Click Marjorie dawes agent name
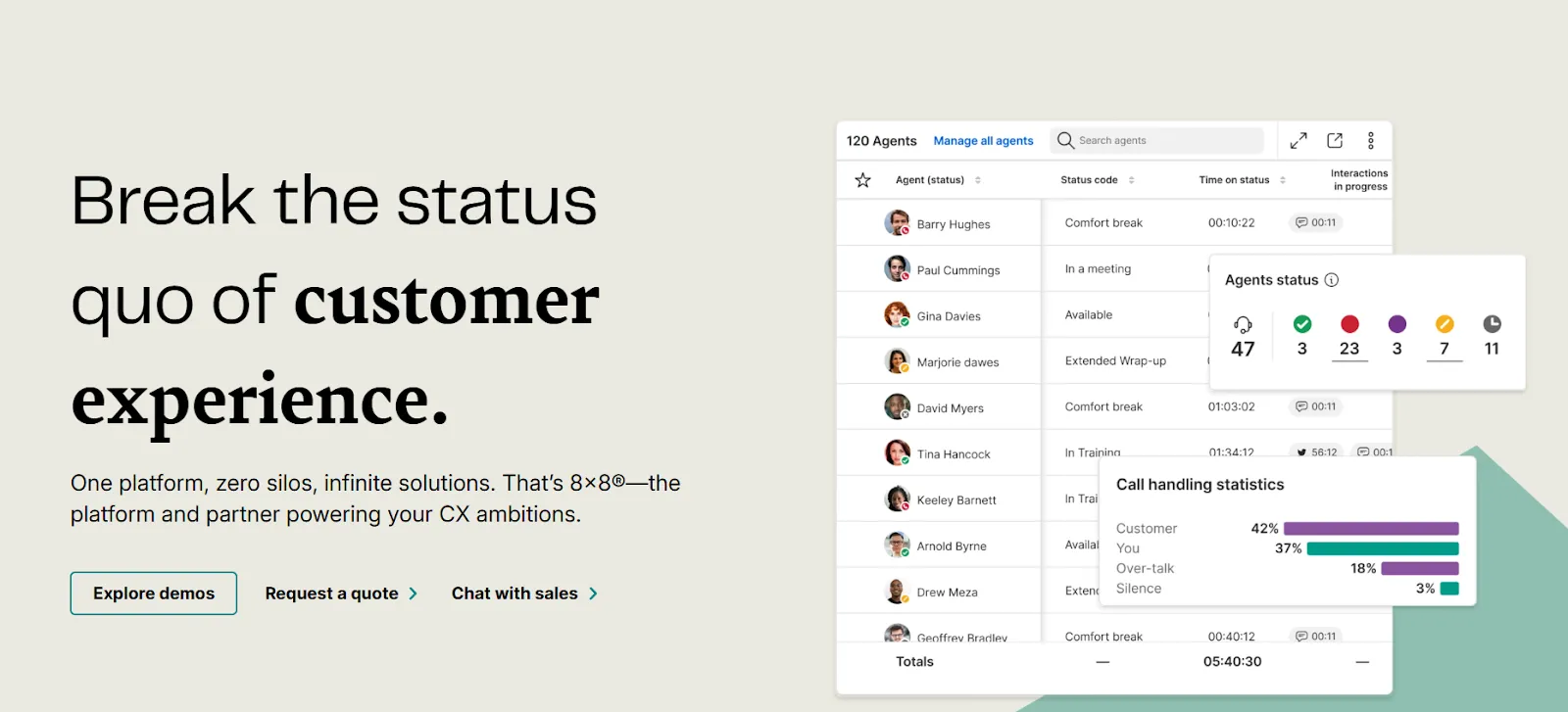1568x712 pixels. click(x=957, y=362)
